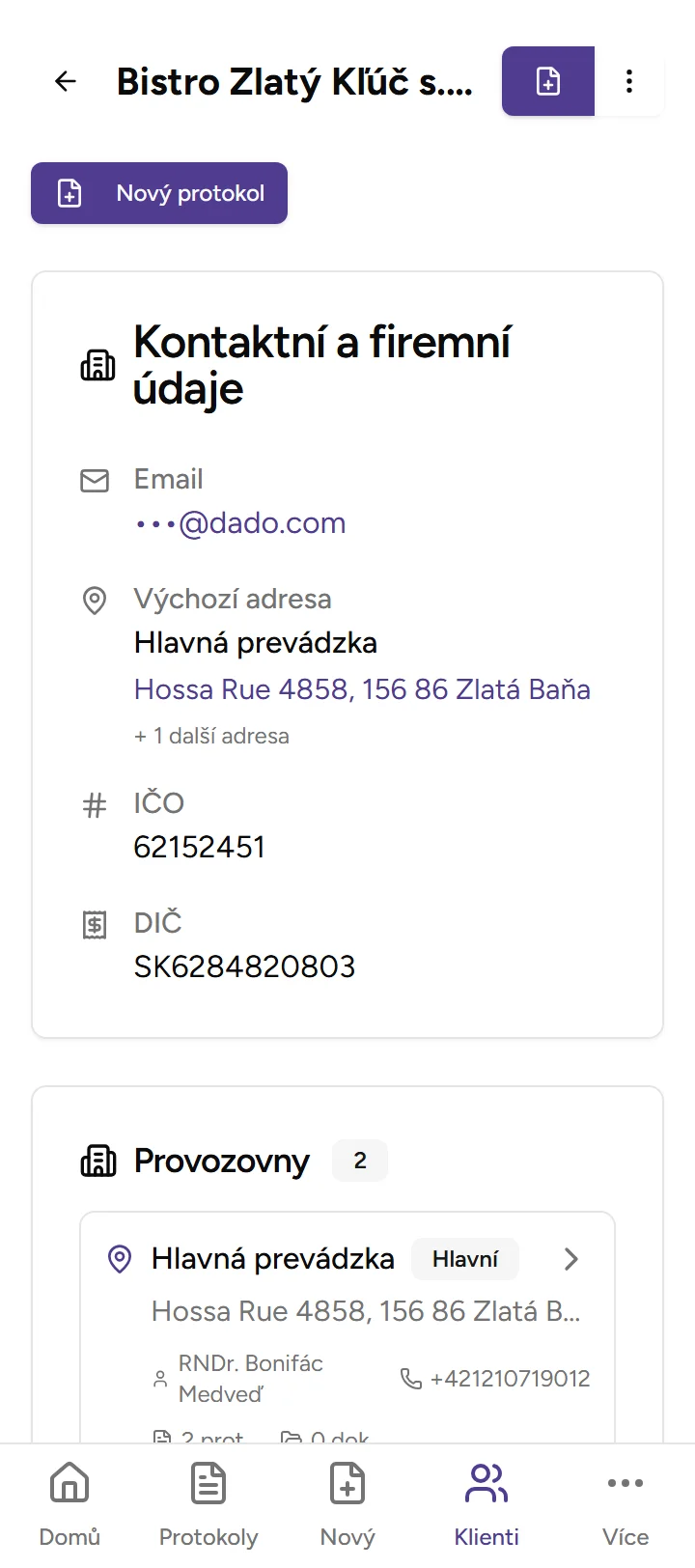The image size is (695, 1568).
Task: Tap the location pin in Provozovny card
Action: (120, 1259)
